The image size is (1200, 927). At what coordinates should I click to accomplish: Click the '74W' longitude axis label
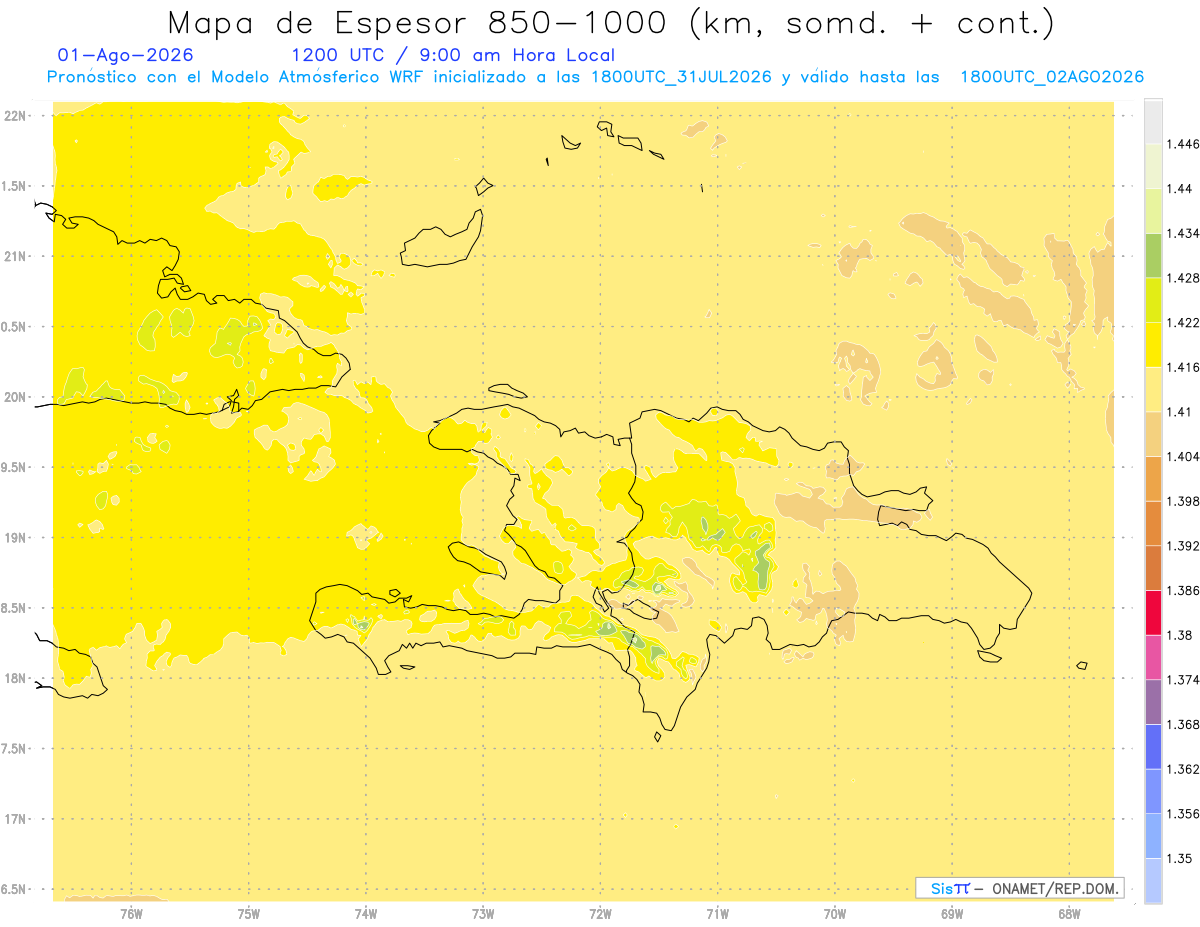(x=366, y=913)
